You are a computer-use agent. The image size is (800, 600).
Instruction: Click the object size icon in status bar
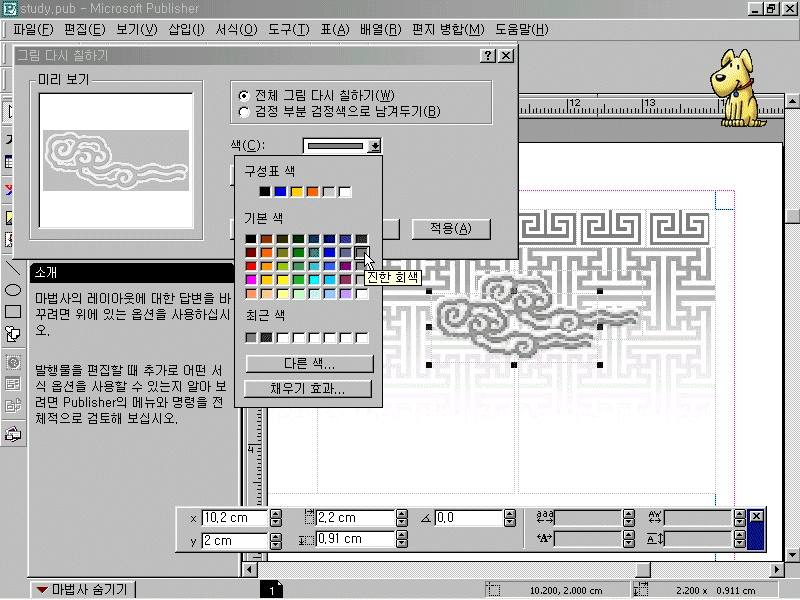tap(641, 590)
